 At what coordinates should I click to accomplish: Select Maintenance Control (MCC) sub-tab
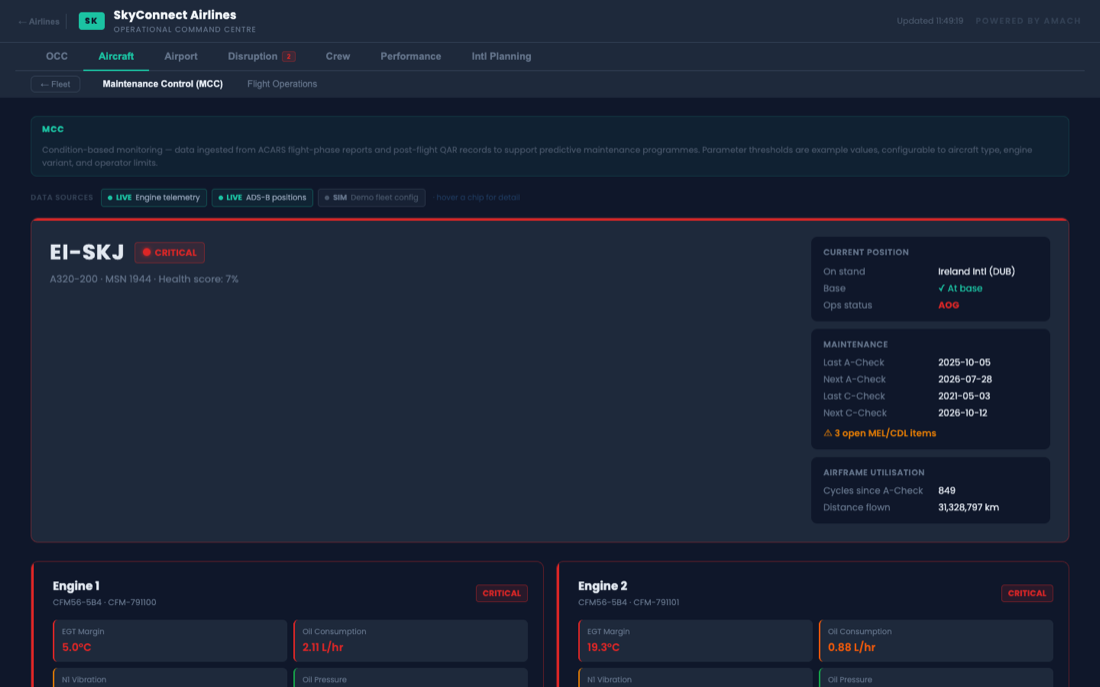click(163, 84)
